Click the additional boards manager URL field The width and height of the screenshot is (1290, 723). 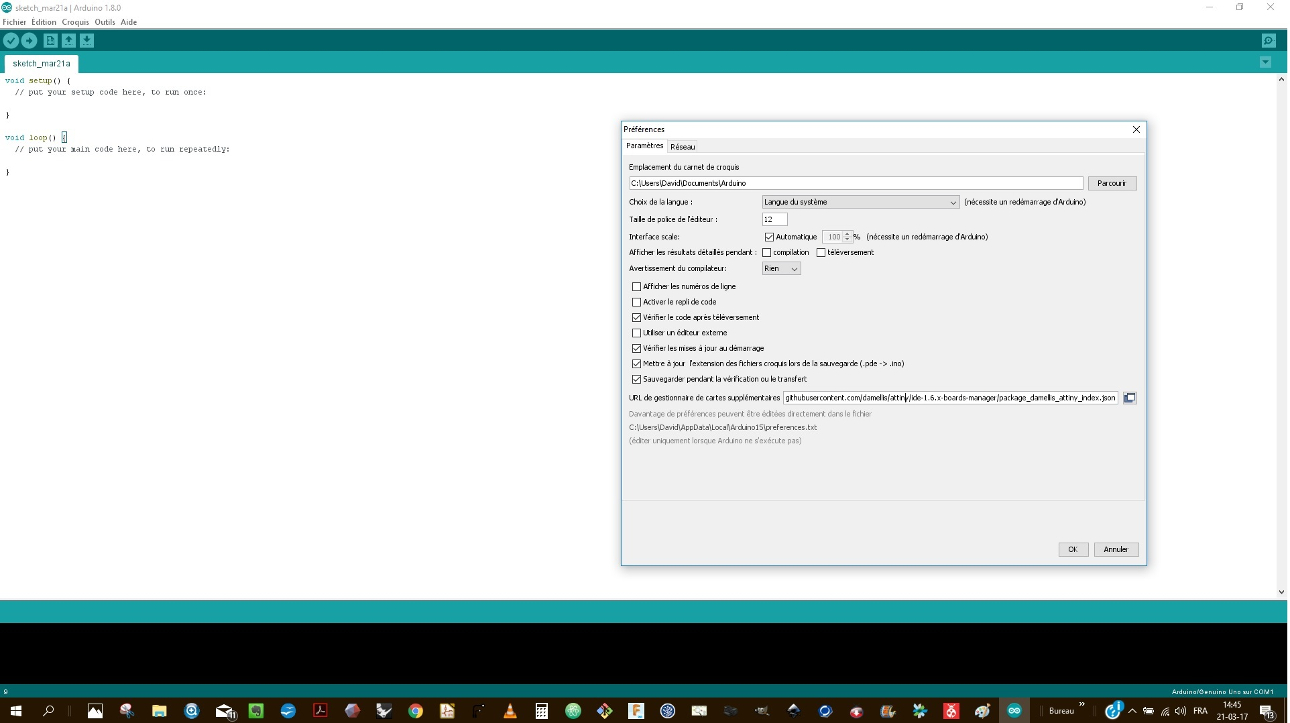951,397
